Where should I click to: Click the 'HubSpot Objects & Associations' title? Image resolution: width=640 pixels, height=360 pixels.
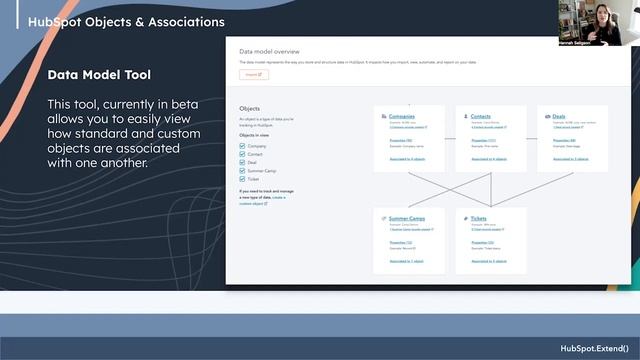point(126,22)
